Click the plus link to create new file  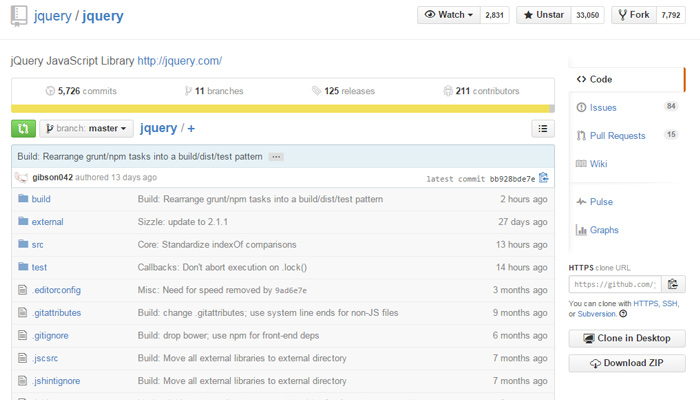tap(191, 129)
